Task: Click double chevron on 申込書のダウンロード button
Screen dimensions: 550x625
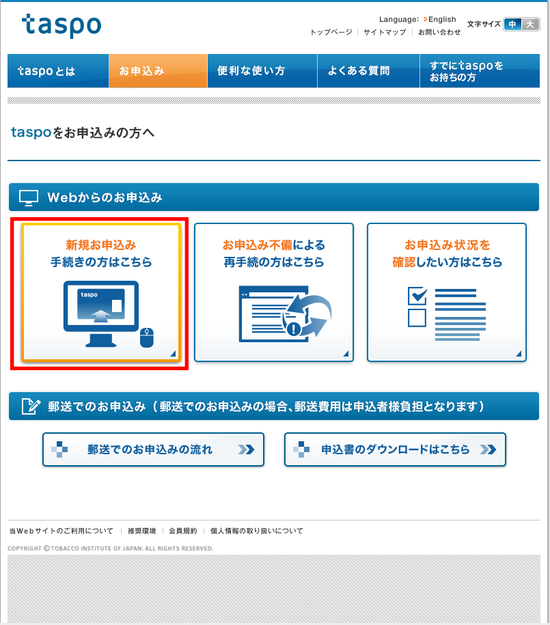Action: click(488, 450)
